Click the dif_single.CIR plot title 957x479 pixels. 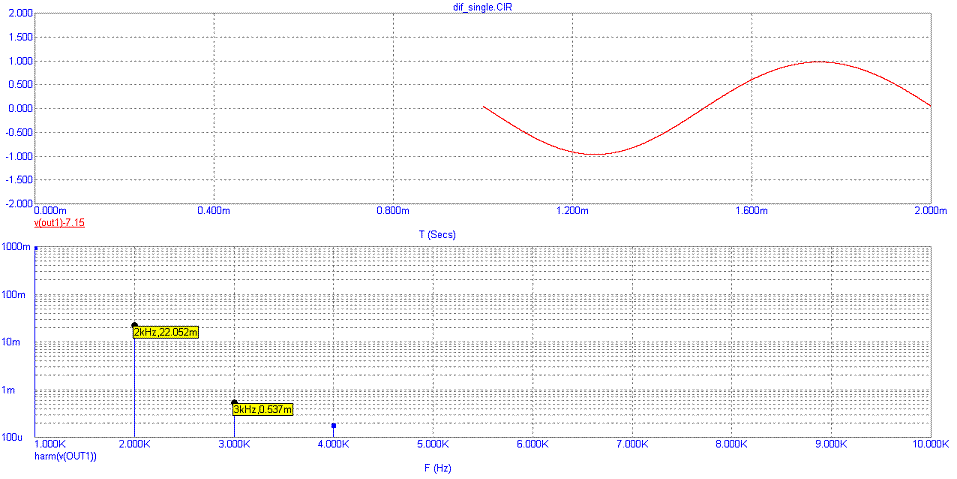[x=483, y=5]
